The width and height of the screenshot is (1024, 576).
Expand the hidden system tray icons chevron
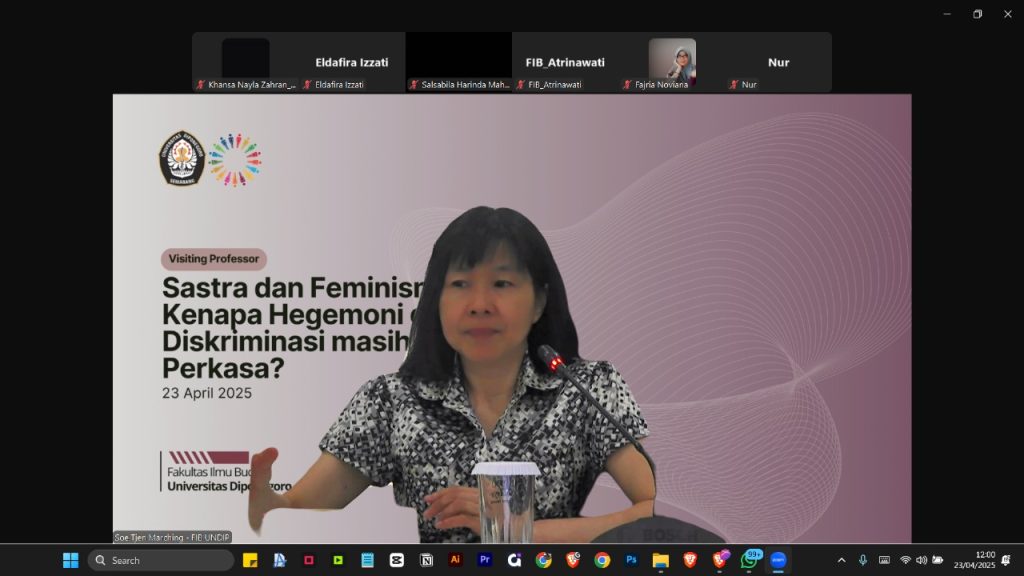tap(841, 560)
